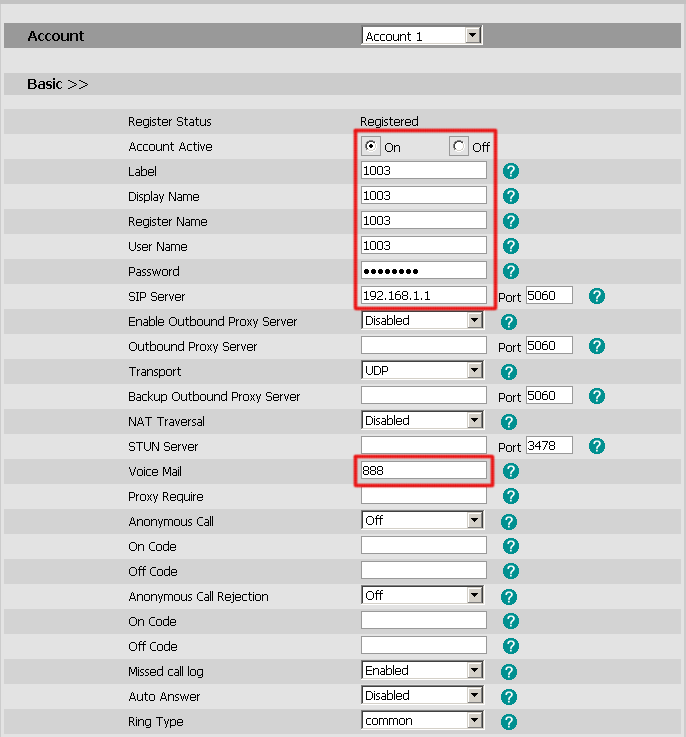Image resolution: width=686 pixels, height=737 pixels.
Task: Open help icon next to SIP Server port
Action: tap(597, 296)
